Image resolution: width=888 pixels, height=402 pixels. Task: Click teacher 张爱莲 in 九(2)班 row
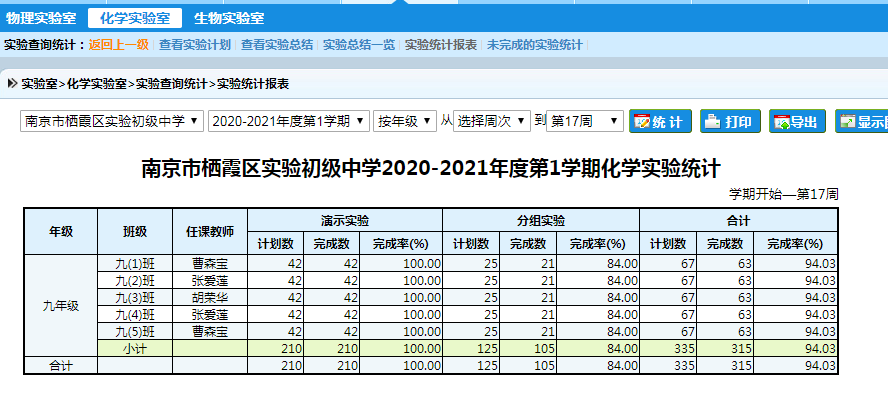210,280
